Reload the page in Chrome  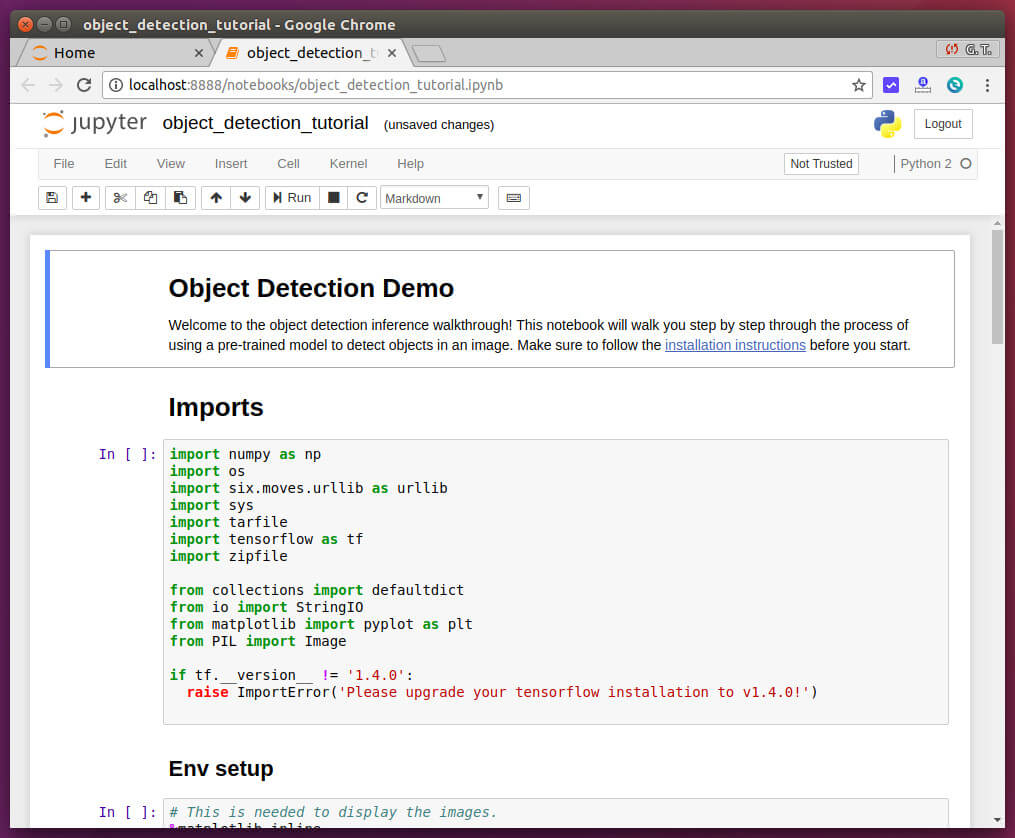pos(84,85)
